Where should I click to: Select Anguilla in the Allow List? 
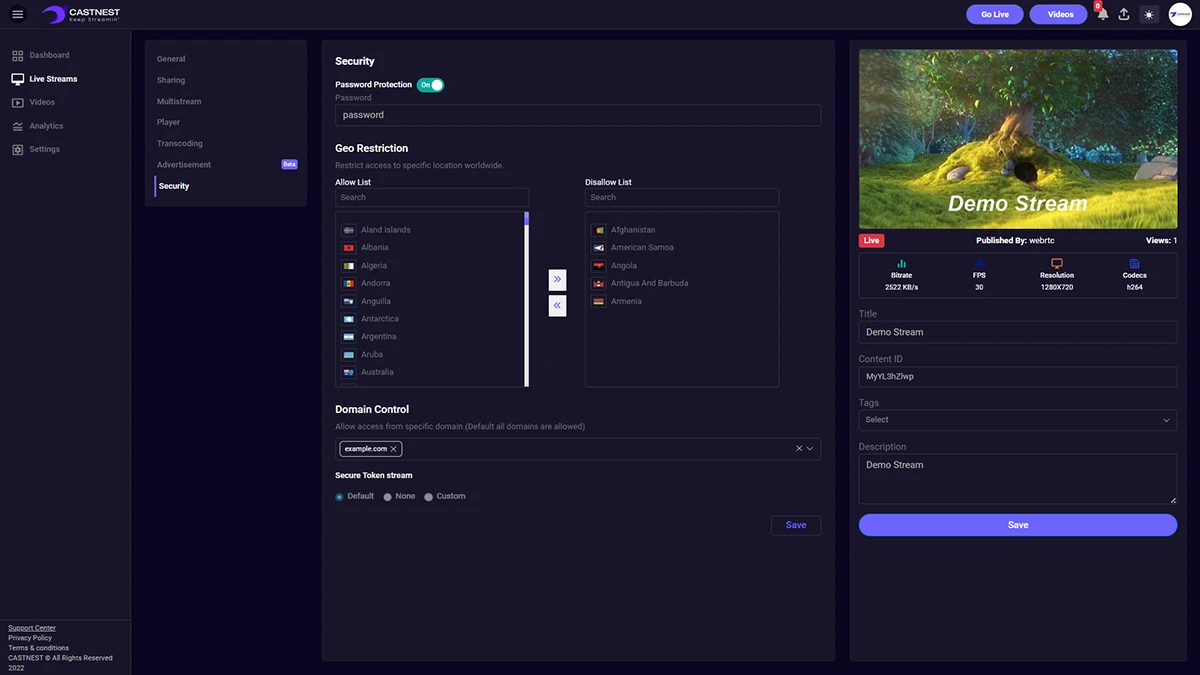pyautogui.click(x=376, y=302)
